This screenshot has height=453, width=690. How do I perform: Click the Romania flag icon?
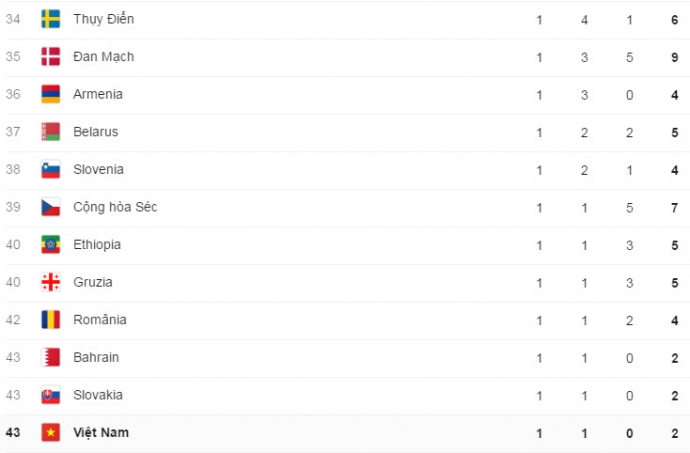coord(50,320)
